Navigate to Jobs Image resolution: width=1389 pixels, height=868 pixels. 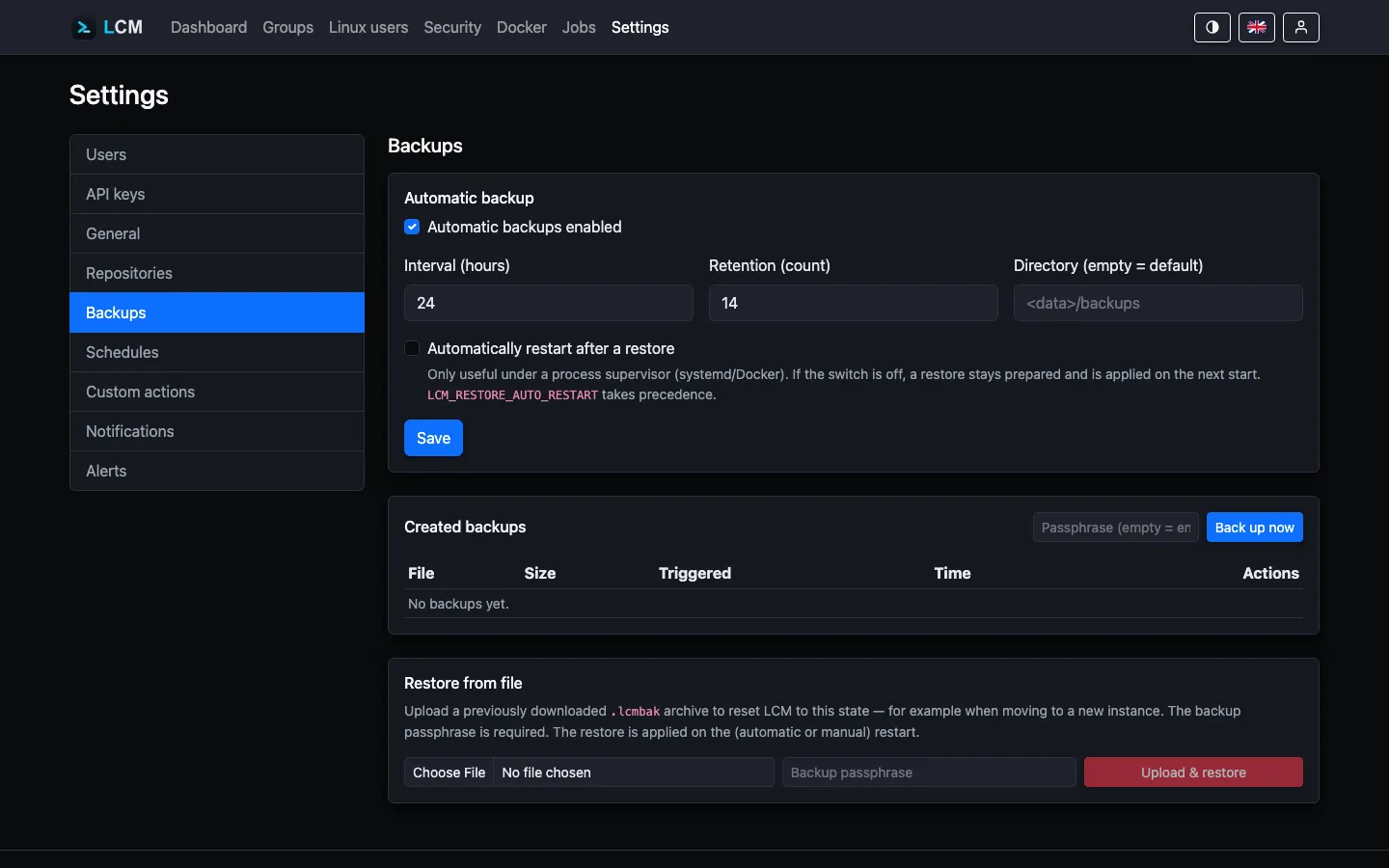(579, 27)
